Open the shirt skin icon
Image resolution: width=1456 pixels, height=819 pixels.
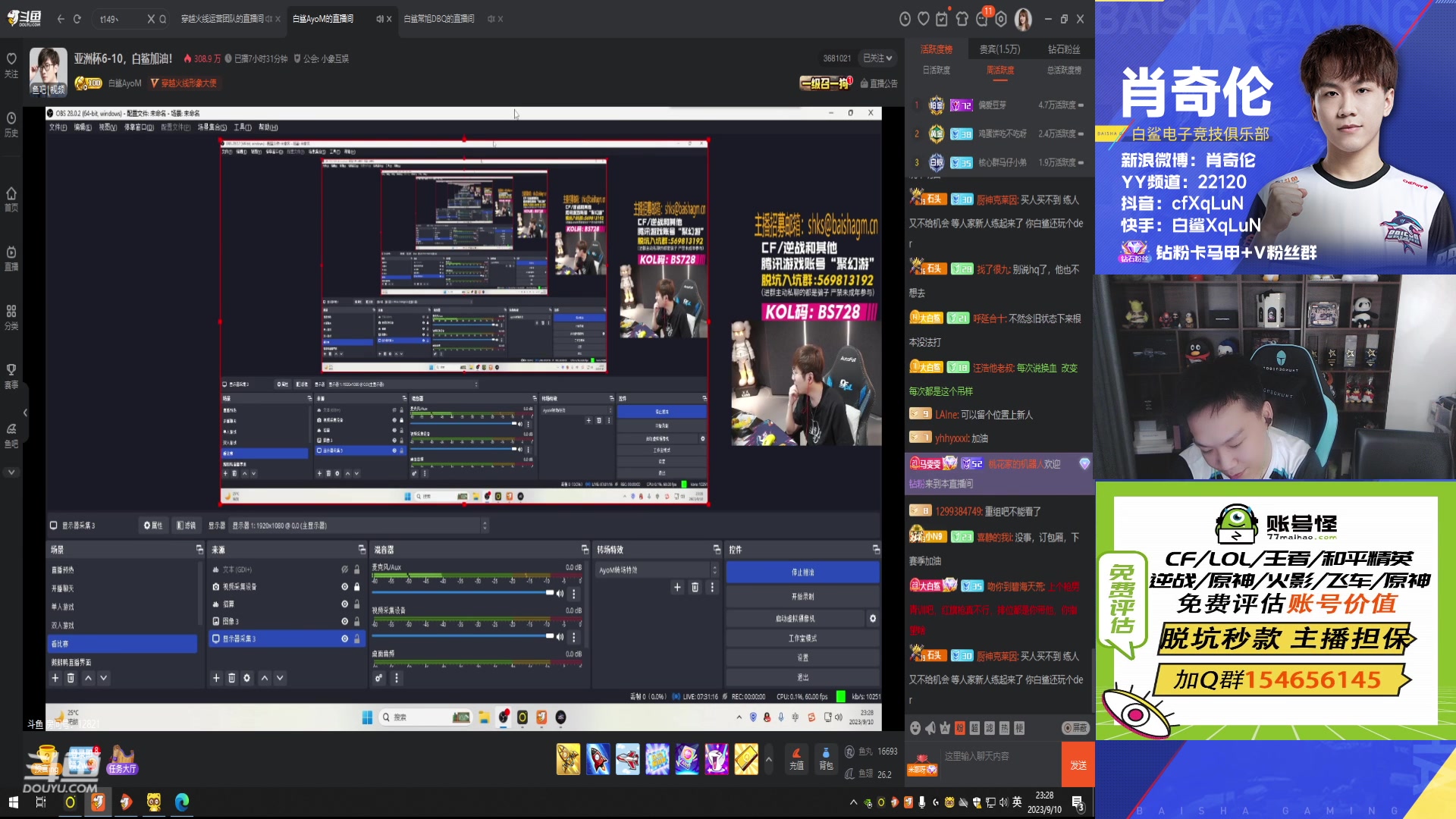click(962, 19)
